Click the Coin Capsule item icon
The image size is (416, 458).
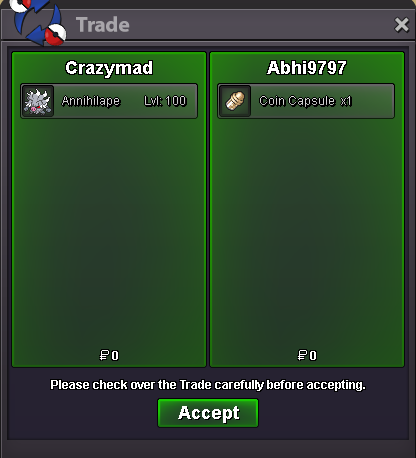235,101
